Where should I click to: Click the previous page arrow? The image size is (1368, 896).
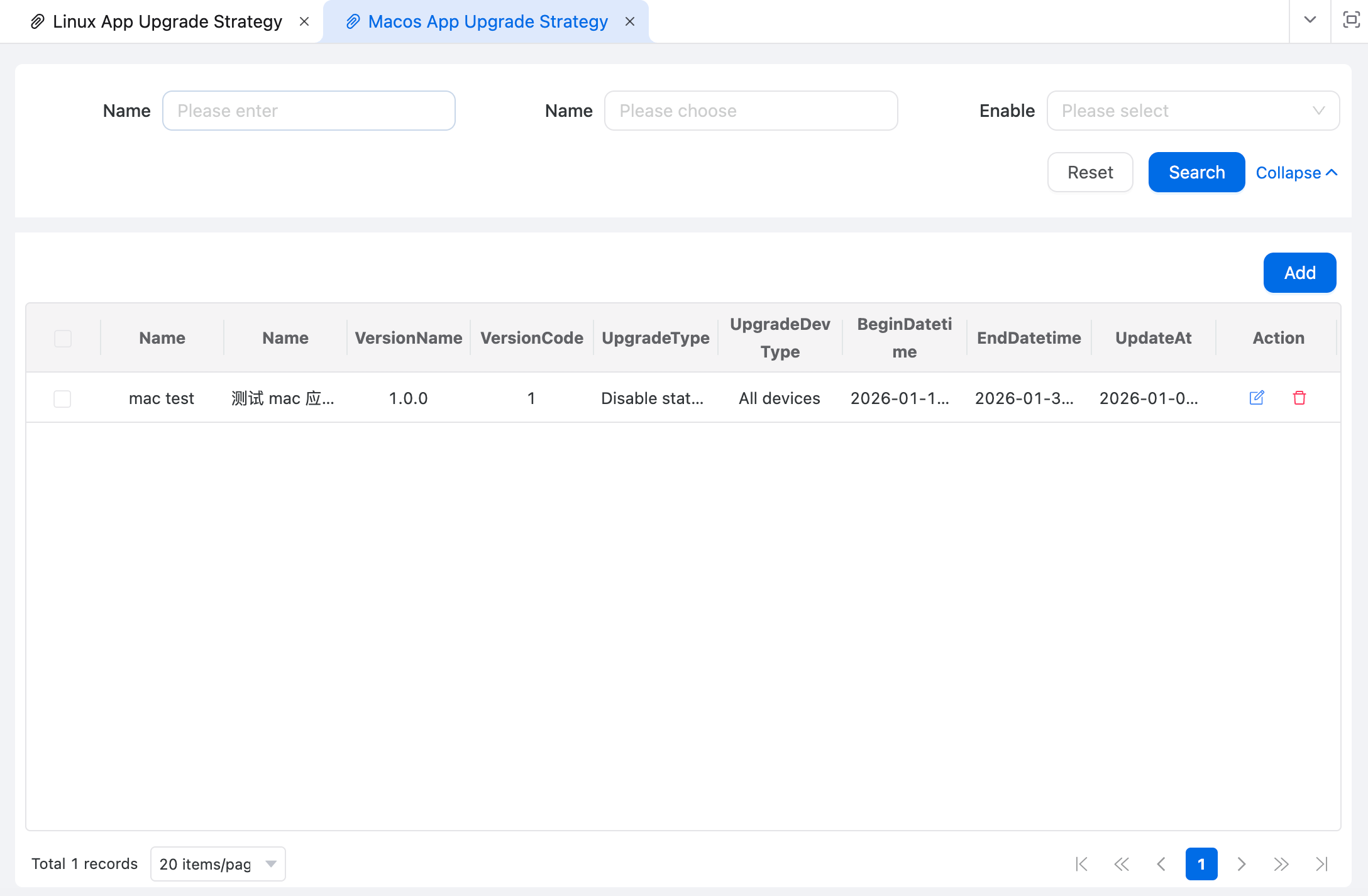pos(1161,864)
